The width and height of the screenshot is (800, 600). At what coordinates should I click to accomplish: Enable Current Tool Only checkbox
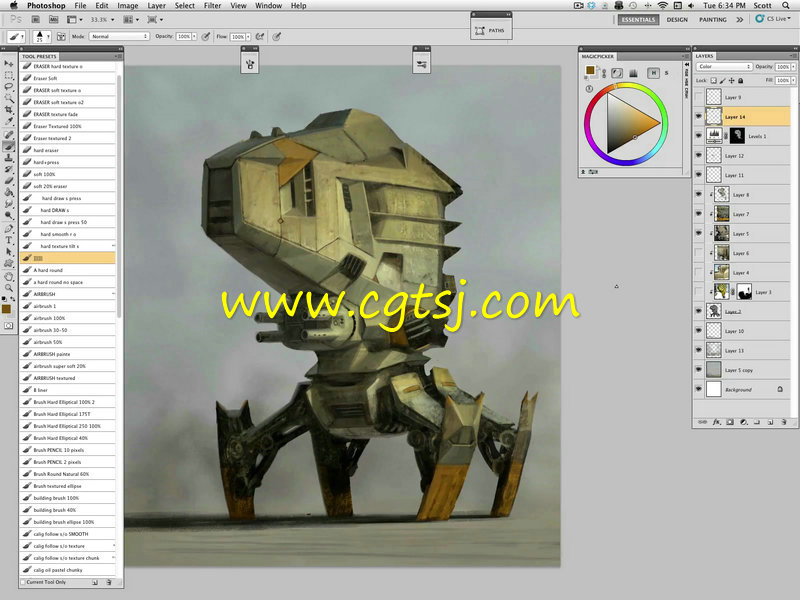[23, 582]
